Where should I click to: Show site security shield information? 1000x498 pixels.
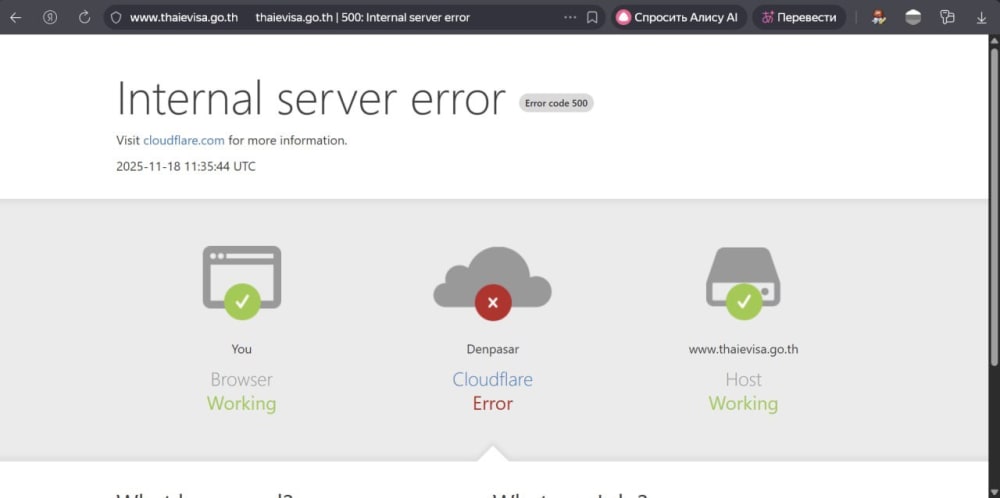(x=115, y=18)
